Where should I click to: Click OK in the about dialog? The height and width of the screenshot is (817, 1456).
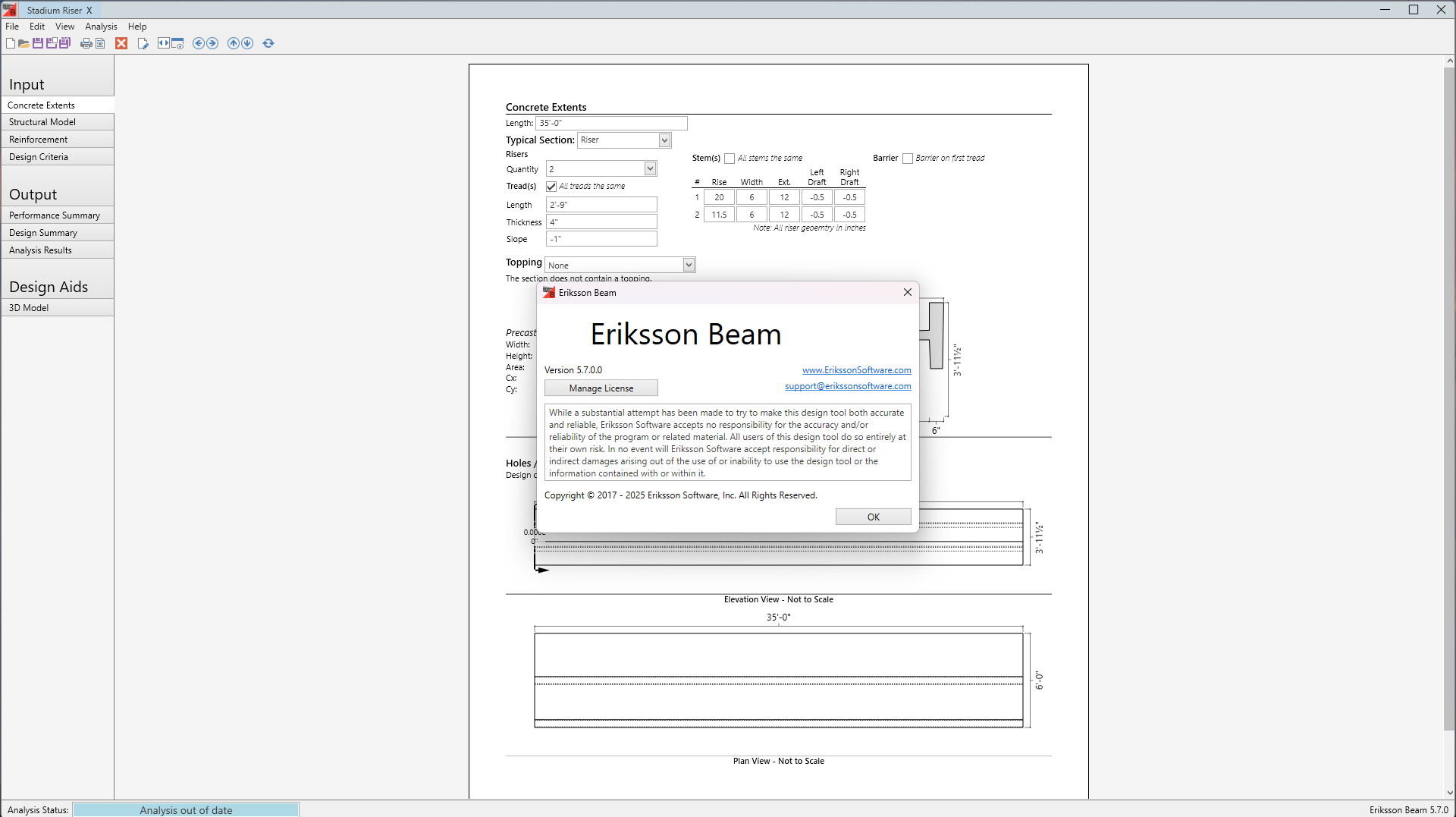(874, 517)
